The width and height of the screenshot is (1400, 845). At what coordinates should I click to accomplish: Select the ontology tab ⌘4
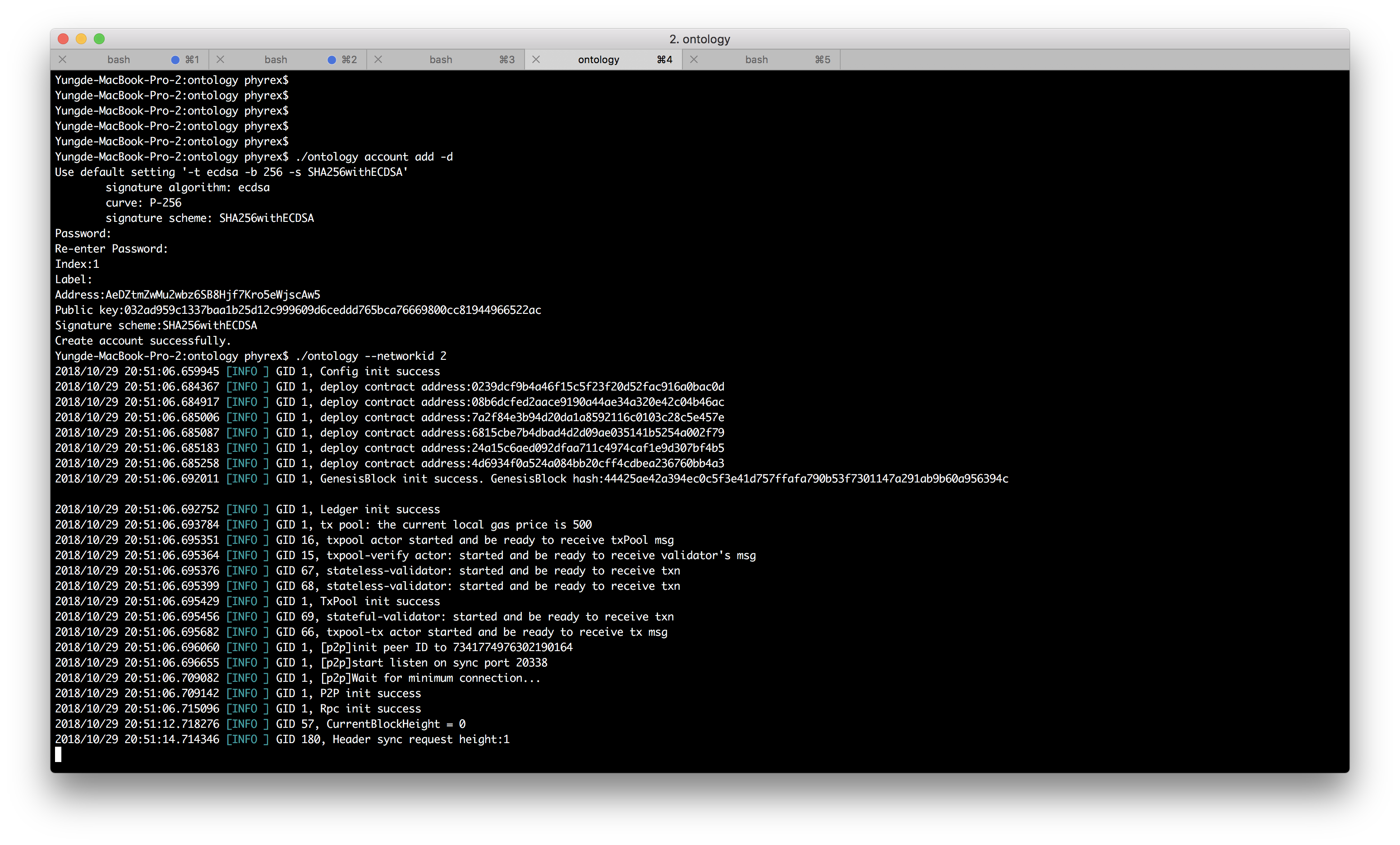coord(603,60)
